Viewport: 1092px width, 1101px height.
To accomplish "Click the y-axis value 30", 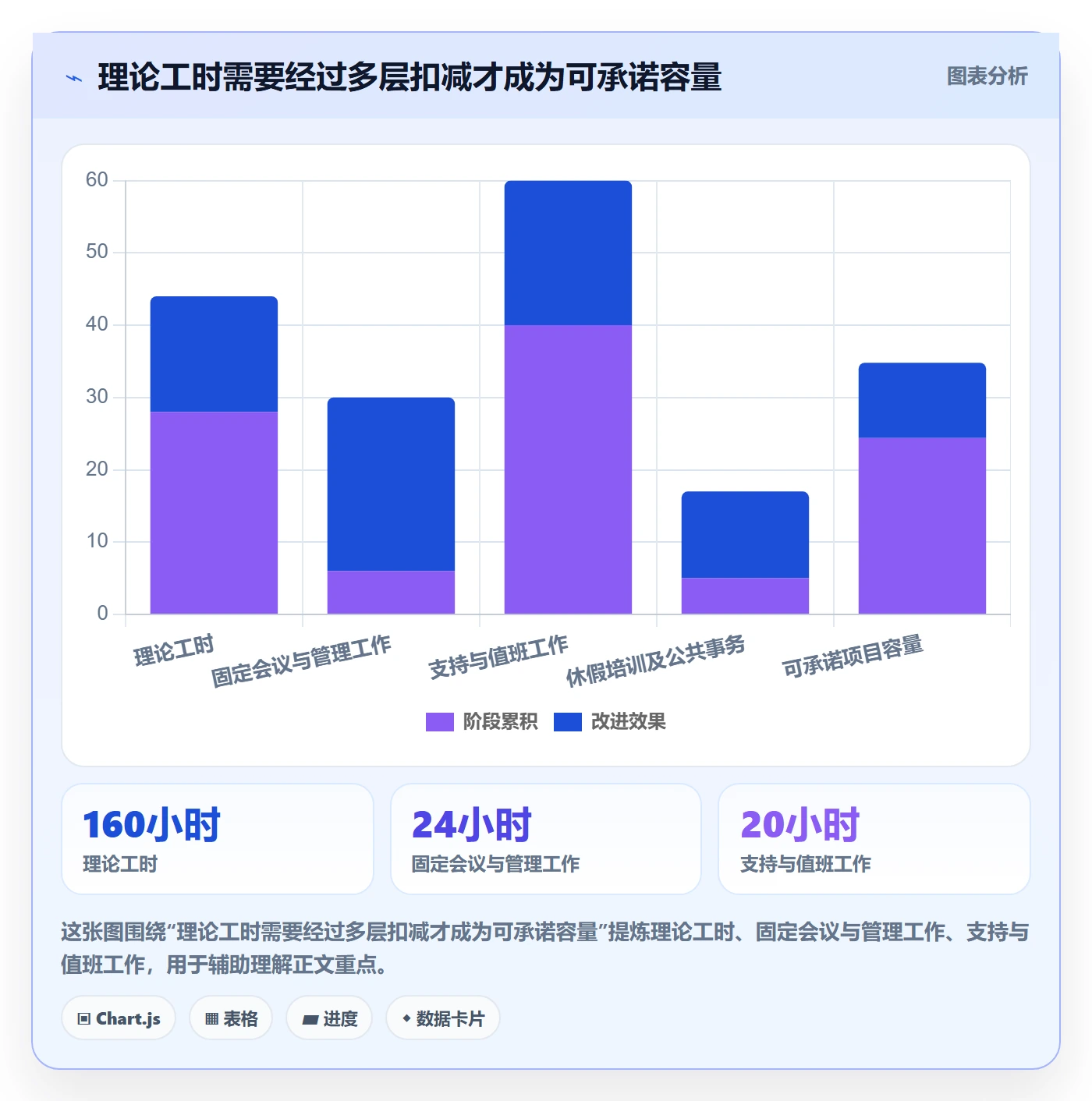I will click(x=97, y=397).
